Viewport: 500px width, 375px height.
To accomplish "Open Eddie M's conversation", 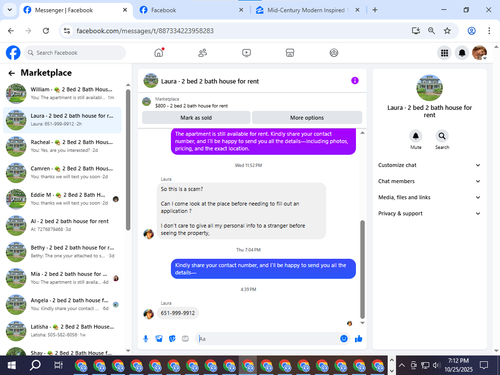I will [62, 199].
